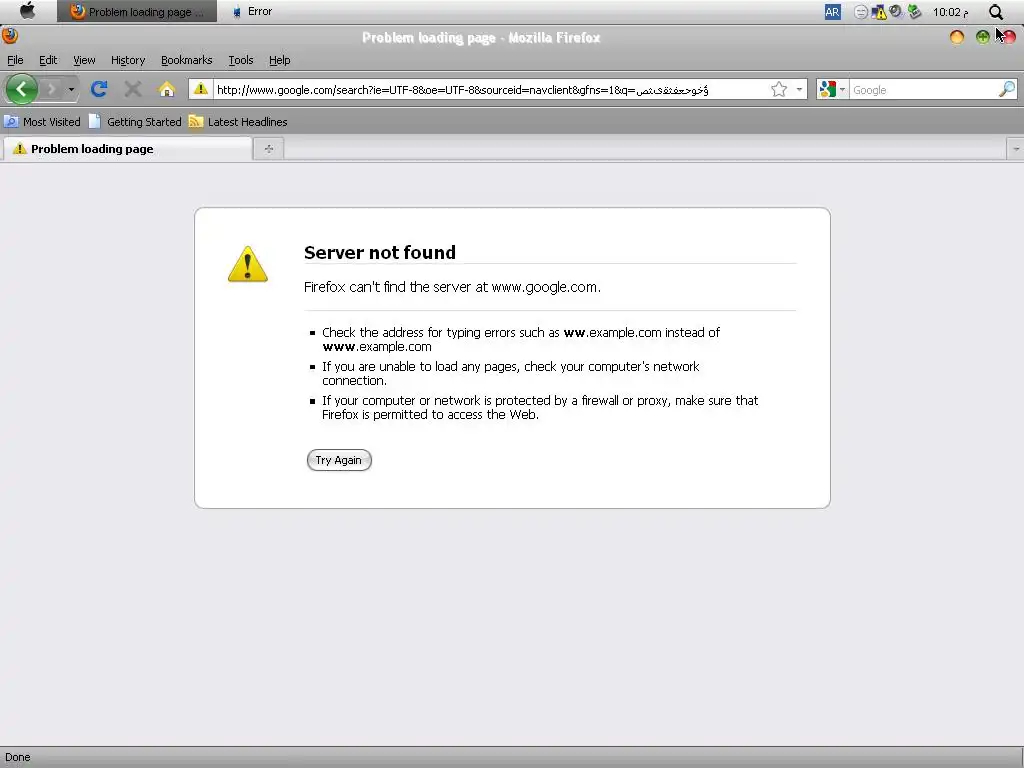Click the orange minimize window button
This screenshot has width=1024, height=768.
coord(957,37)
